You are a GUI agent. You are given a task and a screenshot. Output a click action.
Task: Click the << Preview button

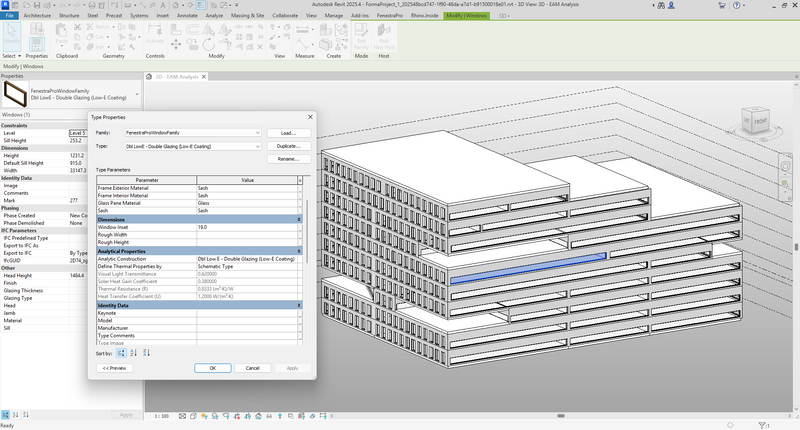click(x=114, y=368)
